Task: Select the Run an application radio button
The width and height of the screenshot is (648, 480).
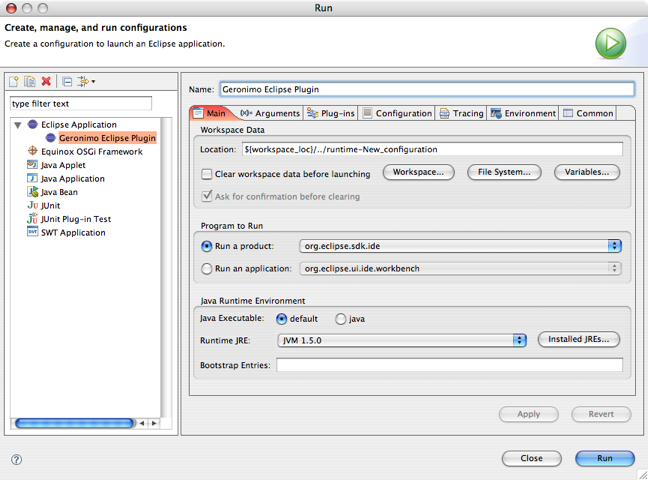Action: click(207, 269)
